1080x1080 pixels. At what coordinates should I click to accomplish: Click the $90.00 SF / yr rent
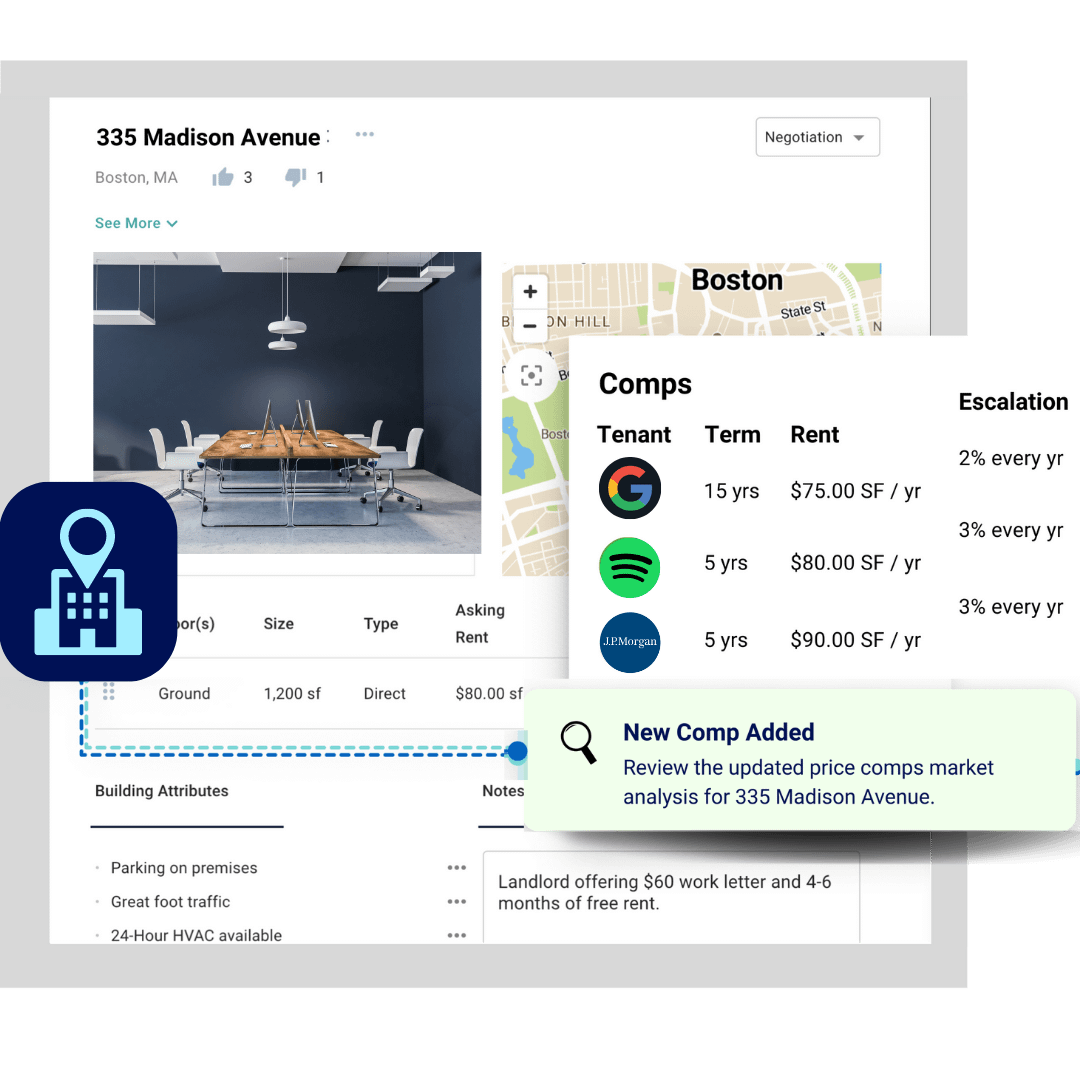(855, 640)
